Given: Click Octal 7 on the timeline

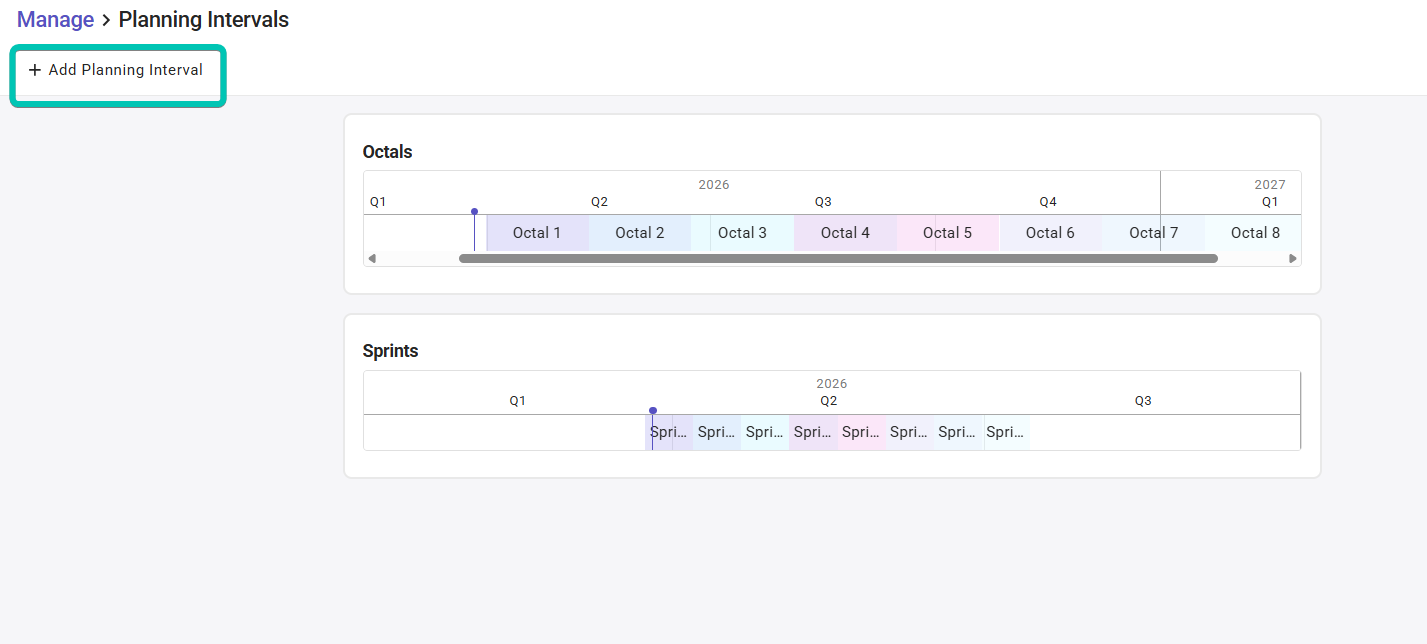Looking at the screenshot, I should coord(1153,233).
